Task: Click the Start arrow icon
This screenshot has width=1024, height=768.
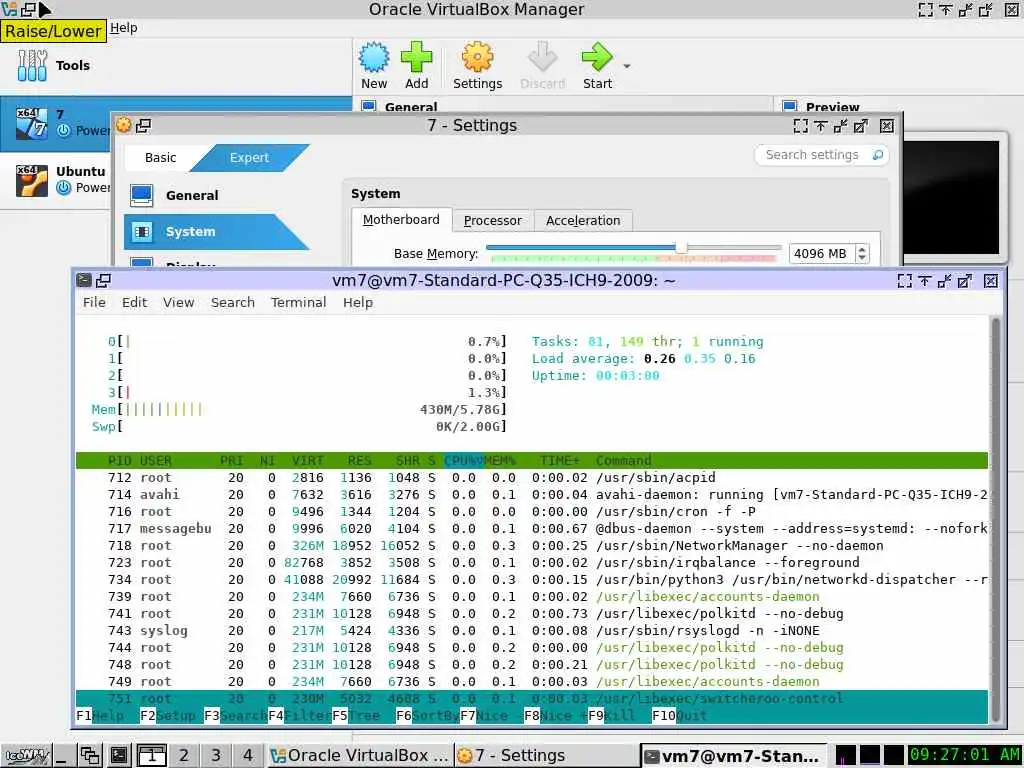Action: coord(597,57)
